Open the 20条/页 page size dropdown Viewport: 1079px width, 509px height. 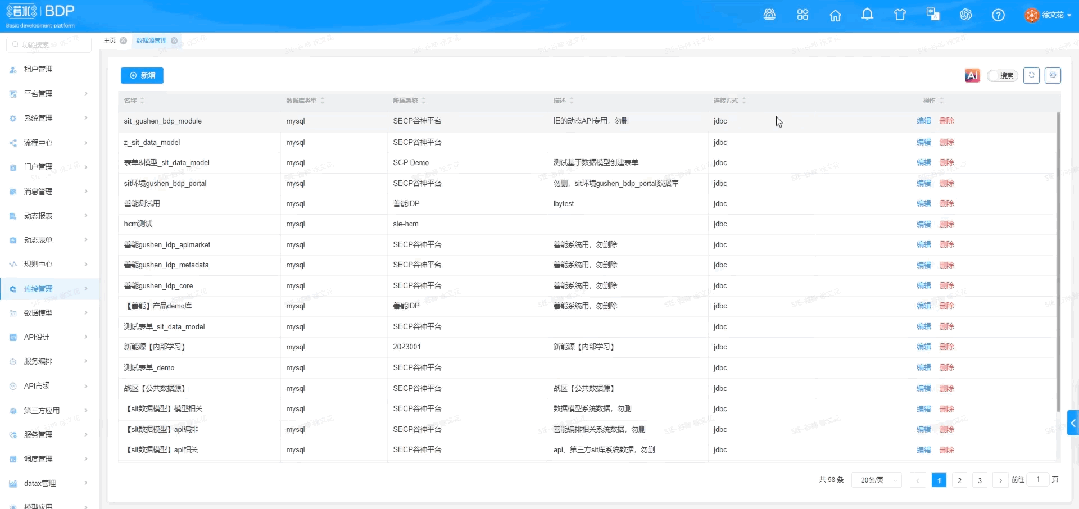pos(876,479)
